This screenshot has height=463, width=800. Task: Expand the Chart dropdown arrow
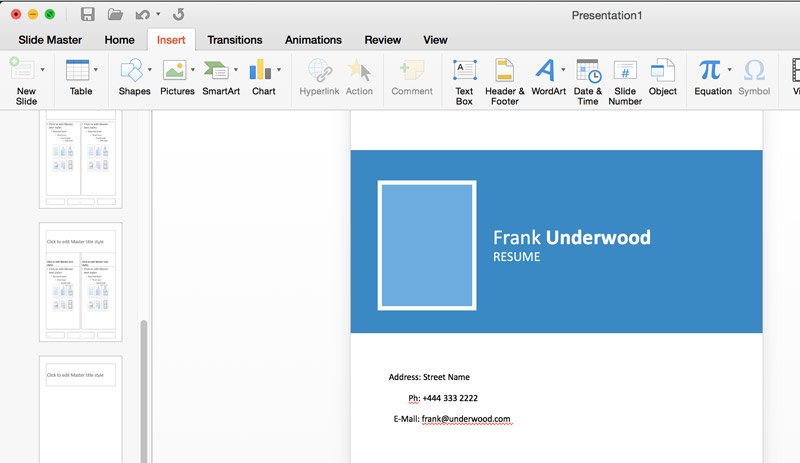[279, 70]
